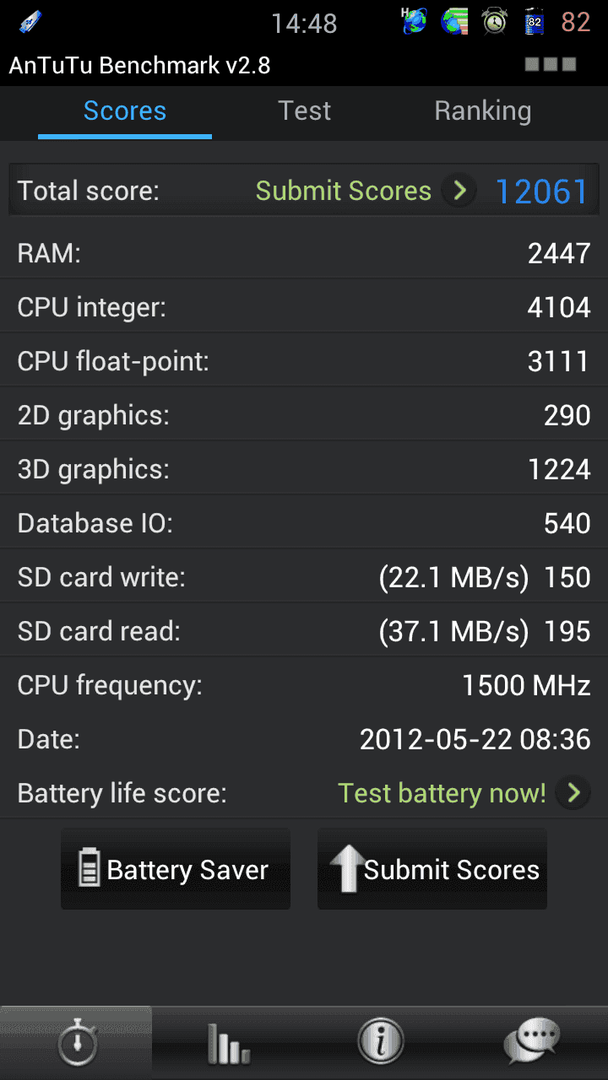Open the chat bubbles feedback icon
The image size is (608, 1080).
pos(532,1043)
